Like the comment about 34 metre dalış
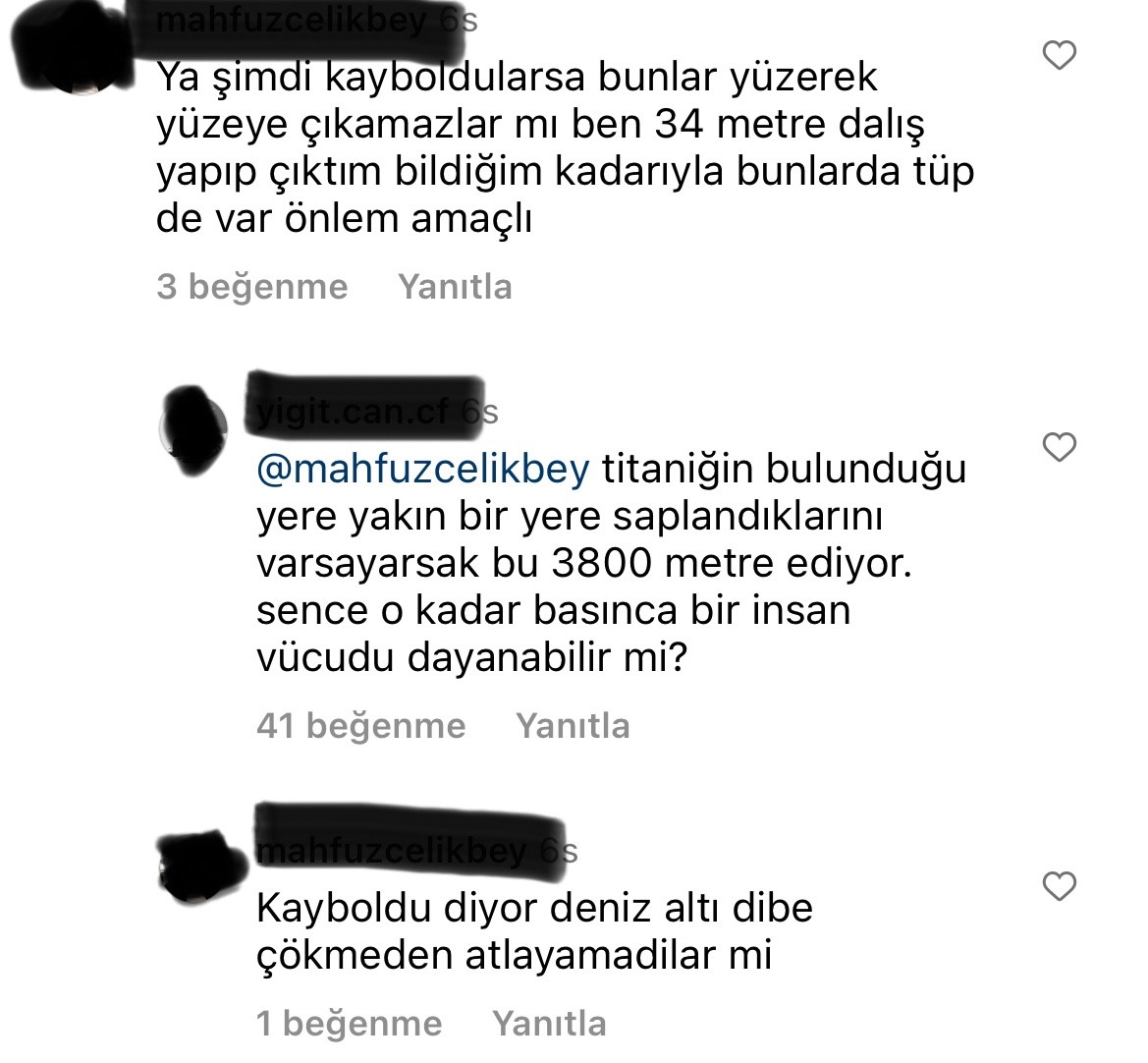The image size is (1148, 1063). (x=1059, y=56)
